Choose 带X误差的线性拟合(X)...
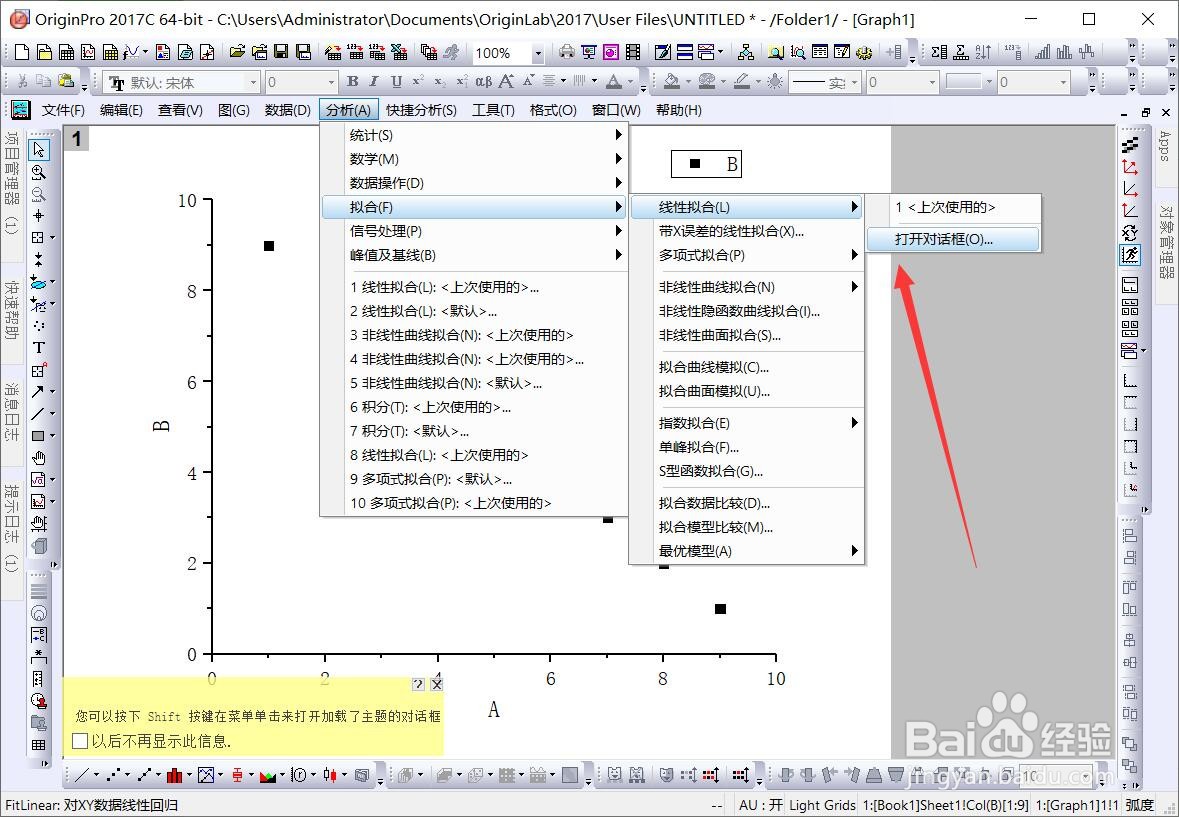 747,231
